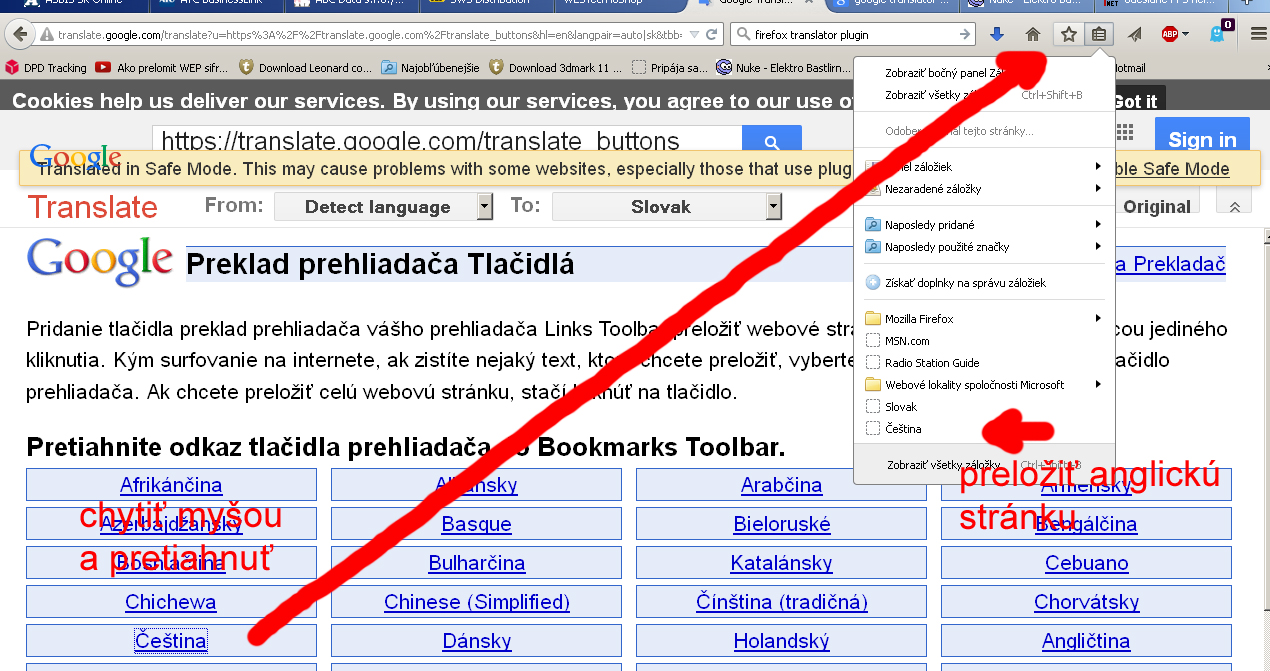Click the Dánsky language link

(x=476, y=641)
